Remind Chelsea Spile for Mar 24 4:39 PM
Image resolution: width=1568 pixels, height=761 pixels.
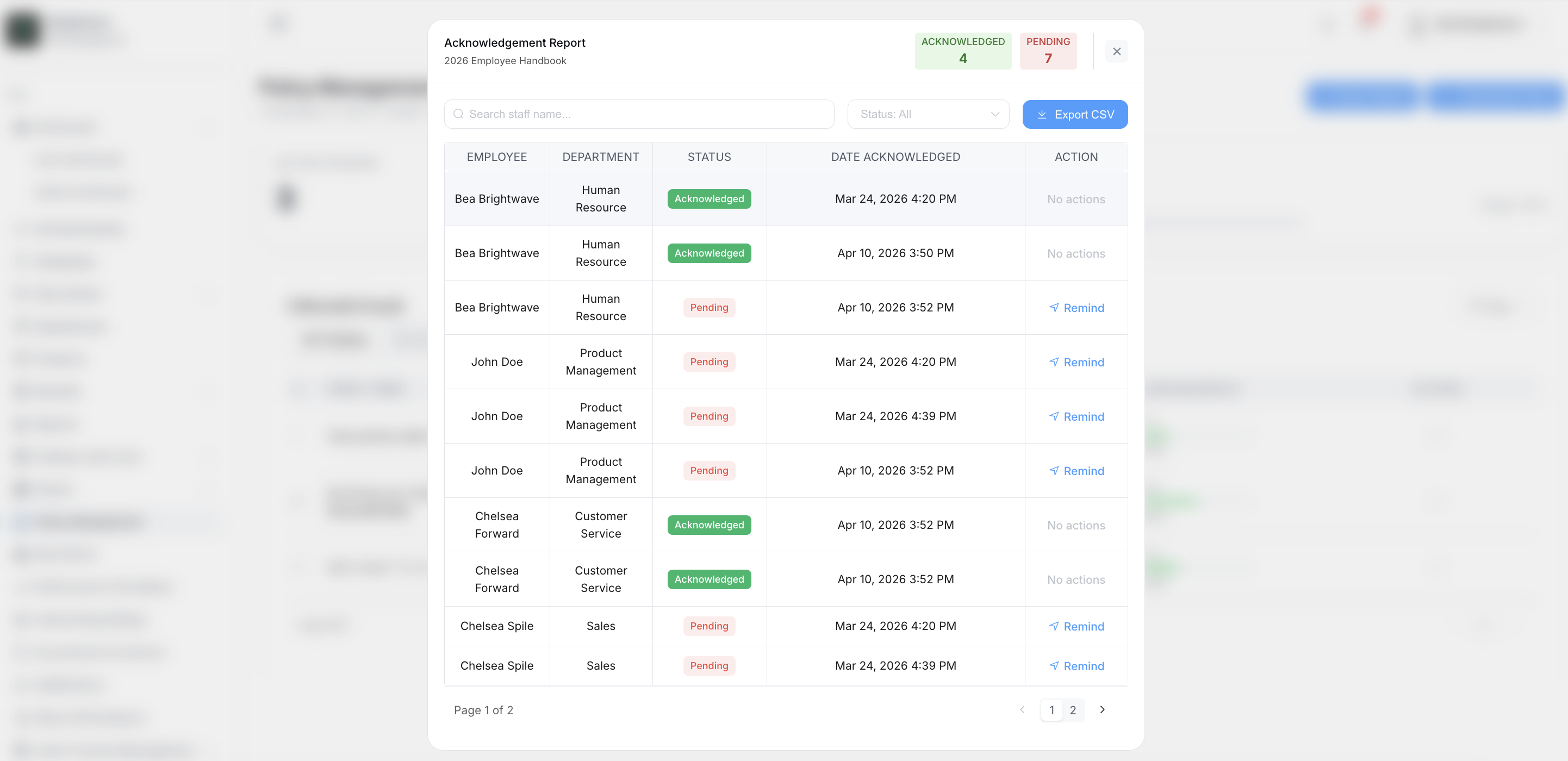[1075, 666]
